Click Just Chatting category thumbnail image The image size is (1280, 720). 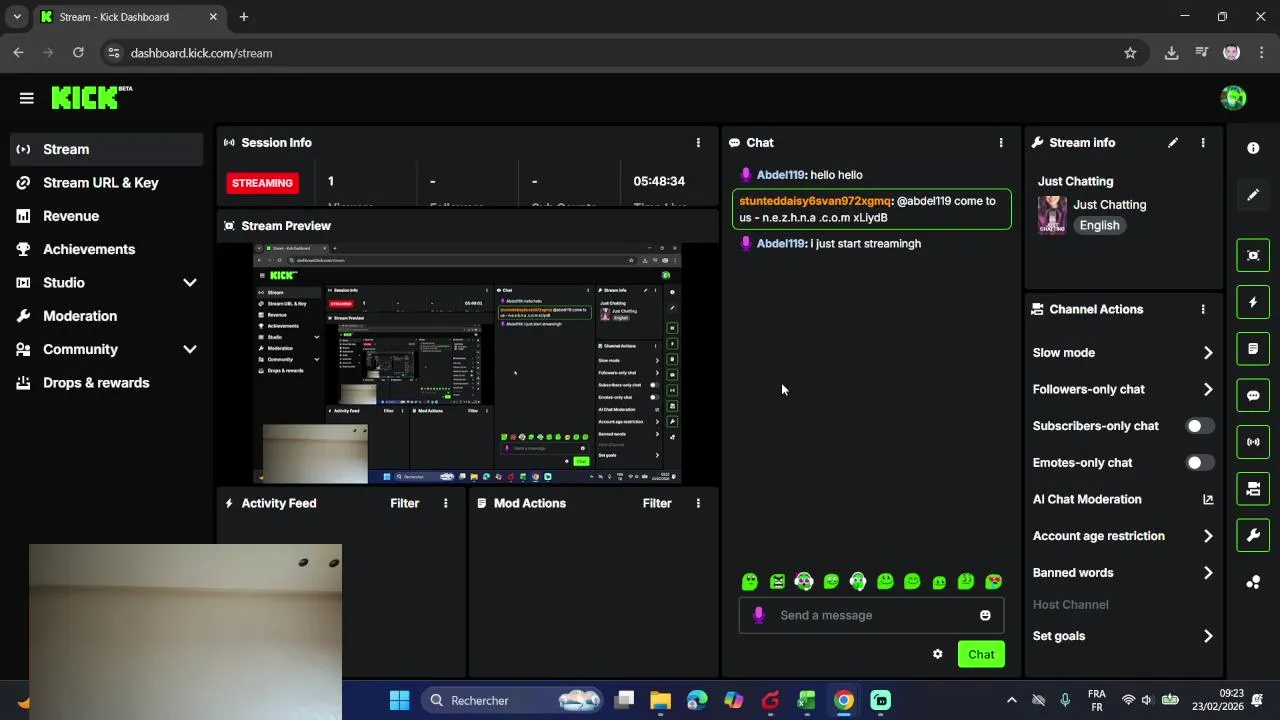(1052, 215)
